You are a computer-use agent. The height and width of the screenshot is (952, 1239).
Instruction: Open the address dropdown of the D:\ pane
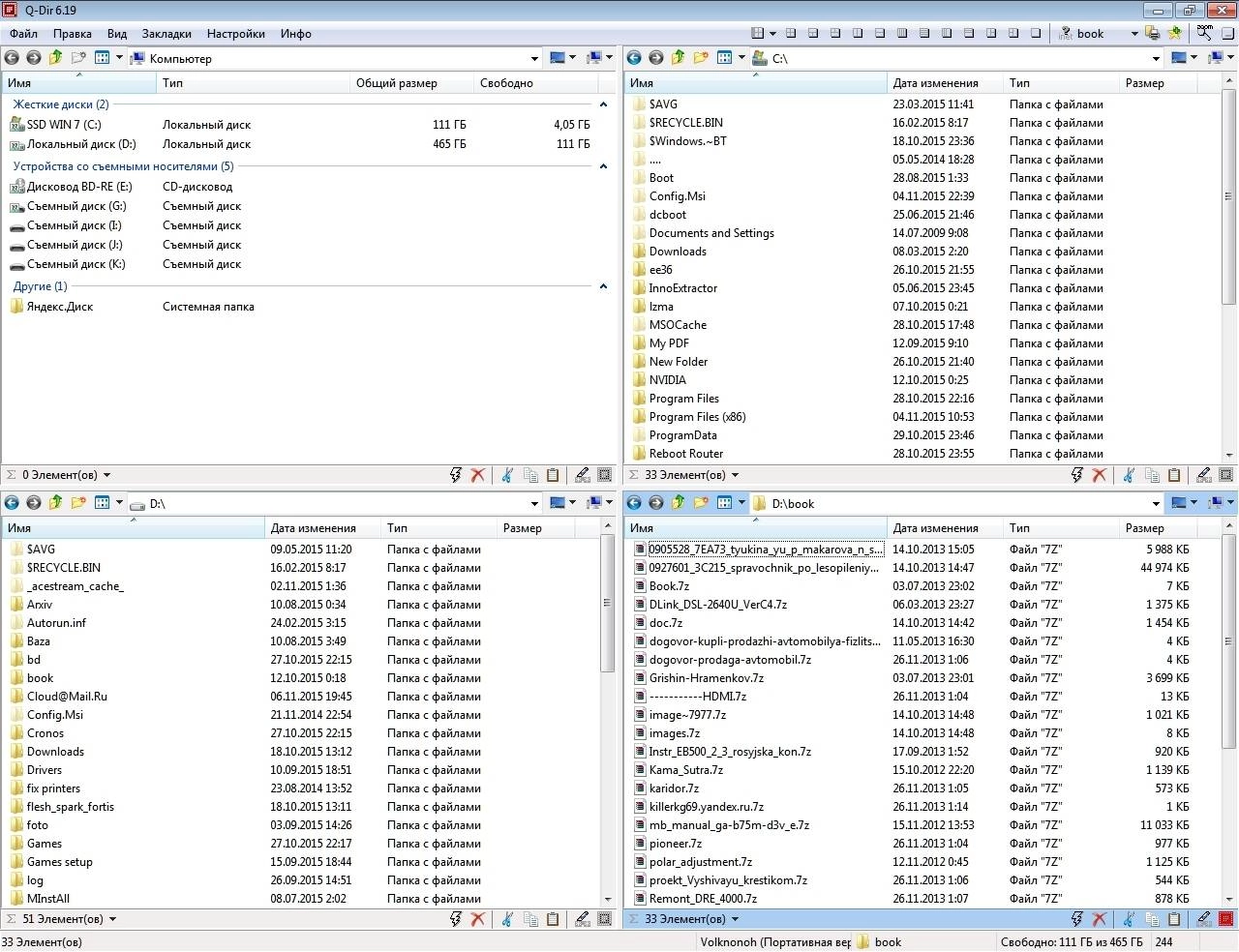pyautogui.click(x=534, y=503)
